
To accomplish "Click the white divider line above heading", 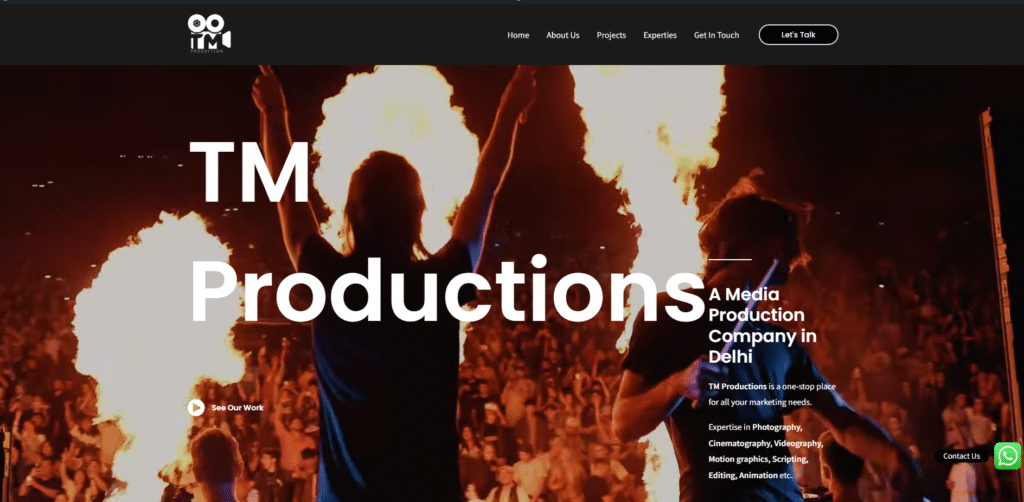I will [x=729, y=259].
